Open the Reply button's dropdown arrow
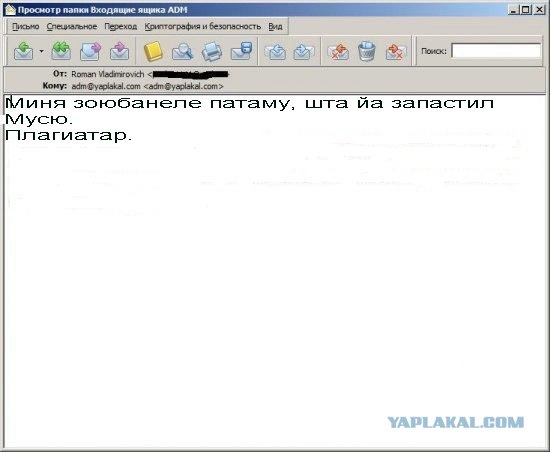 (x=41, y=51)
